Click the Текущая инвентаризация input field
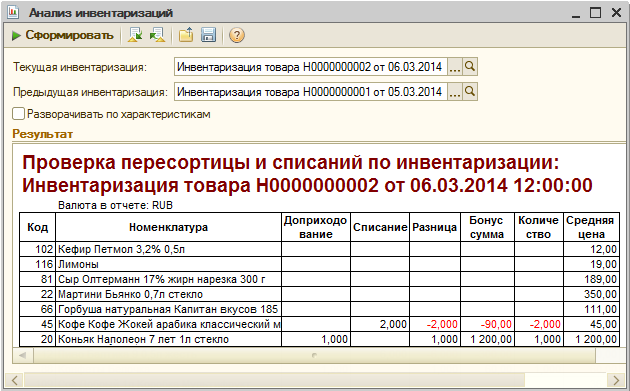Screen dimensions: 630x391 click(x=311, y=67)
